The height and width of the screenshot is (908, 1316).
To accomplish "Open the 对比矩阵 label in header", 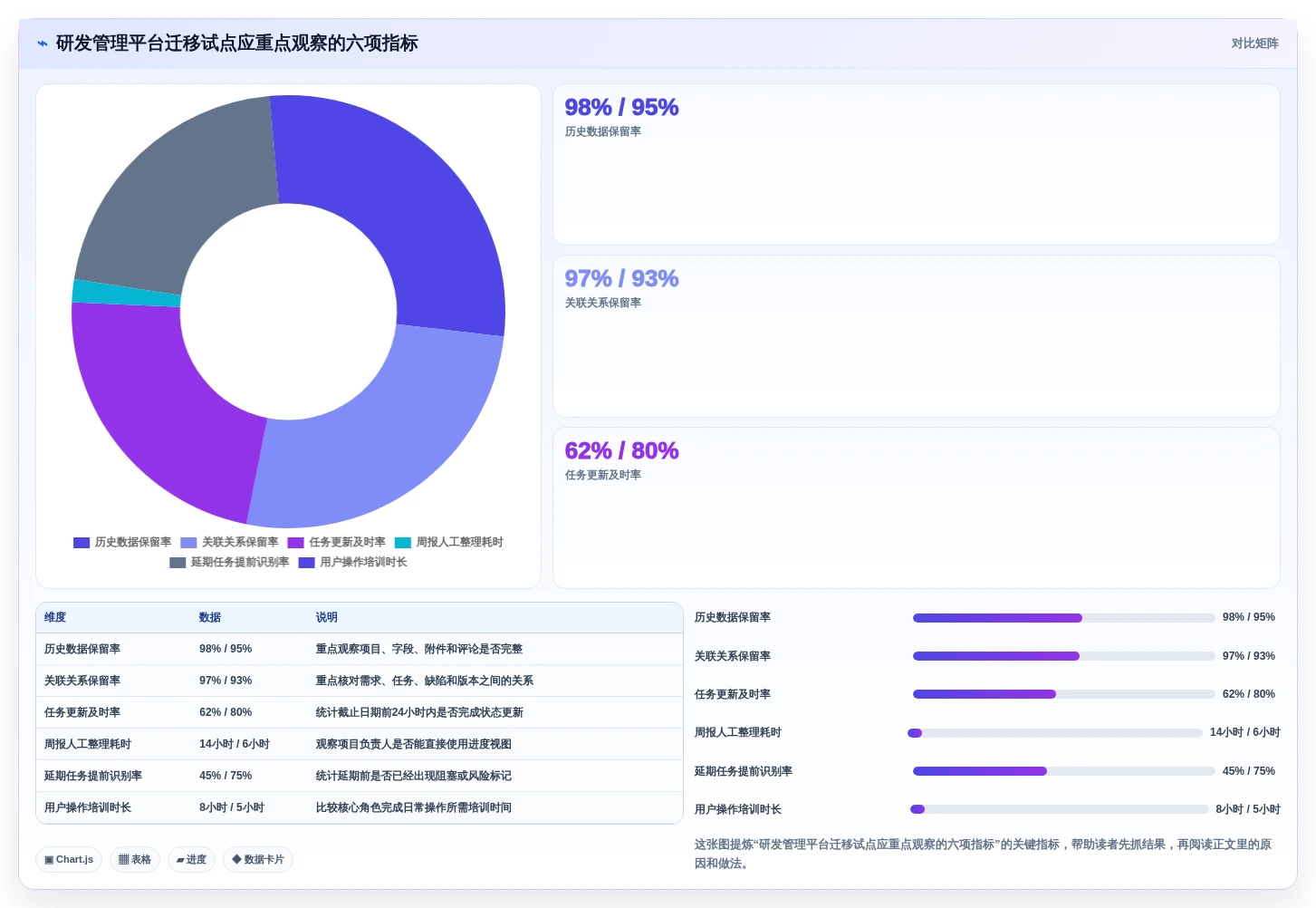I will coord(1254,43).
